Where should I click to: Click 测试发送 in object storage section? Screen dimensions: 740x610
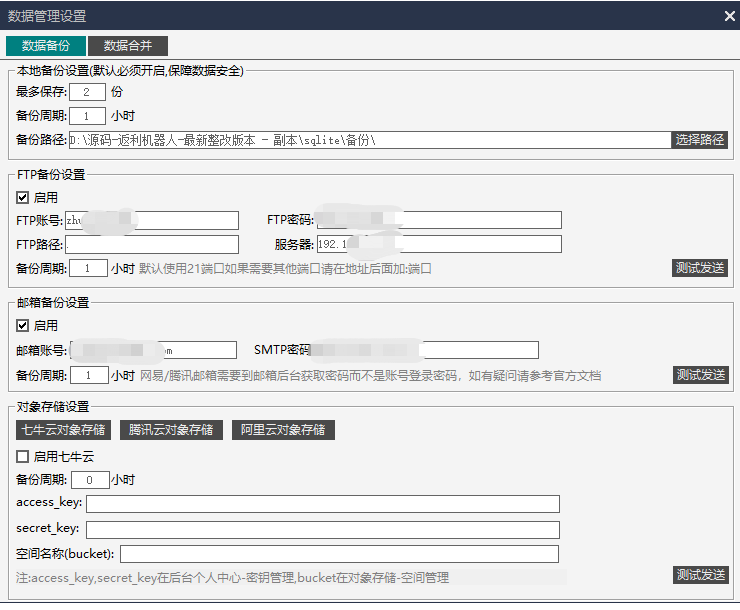pos(700,575)
